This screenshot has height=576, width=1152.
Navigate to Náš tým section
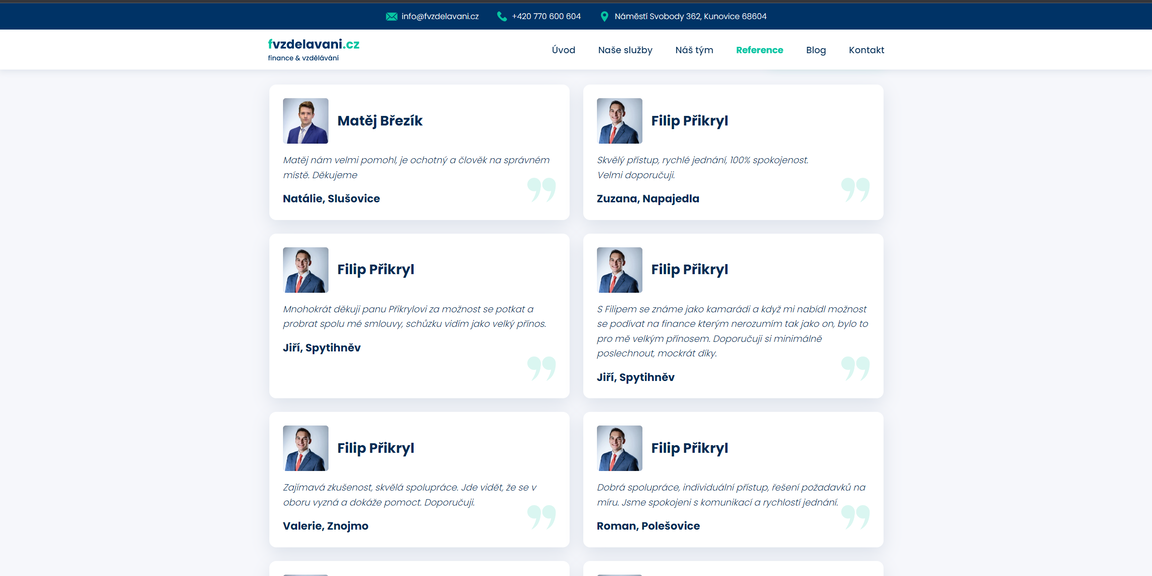[694, 50]
